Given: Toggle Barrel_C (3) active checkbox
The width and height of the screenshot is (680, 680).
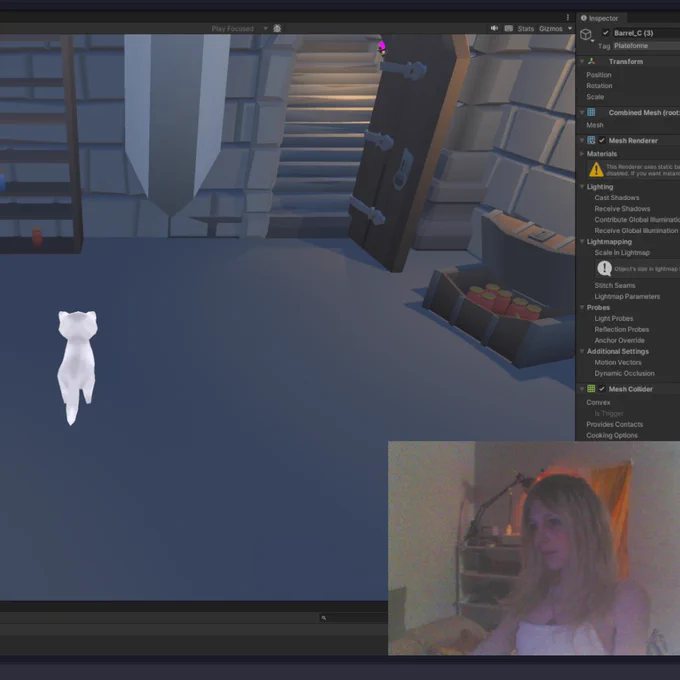Looking at the screenshot, I should point(605,33).
